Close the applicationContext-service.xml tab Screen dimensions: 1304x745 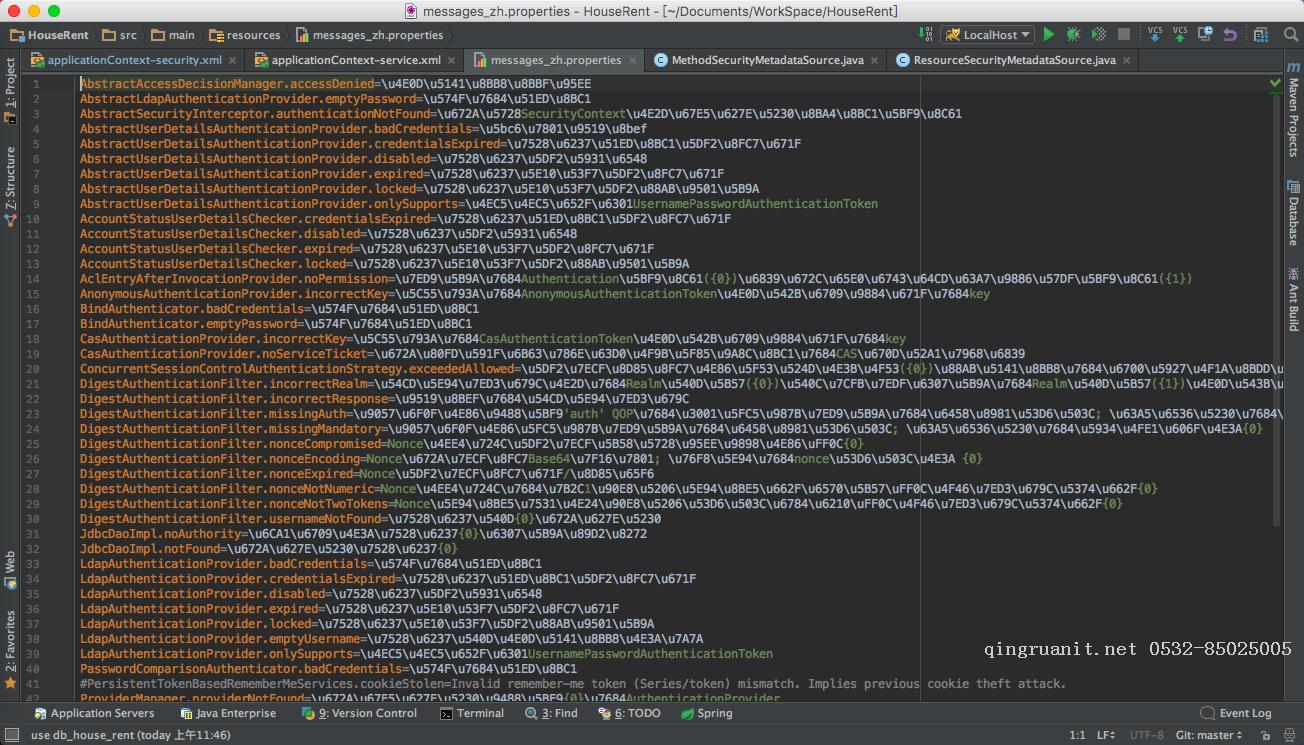tap(452, 60)
